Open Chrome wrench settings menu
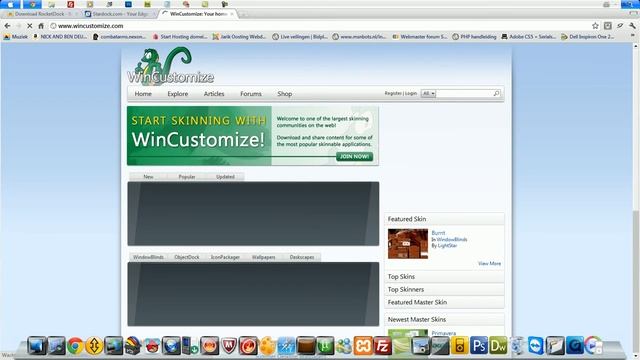 632,26
